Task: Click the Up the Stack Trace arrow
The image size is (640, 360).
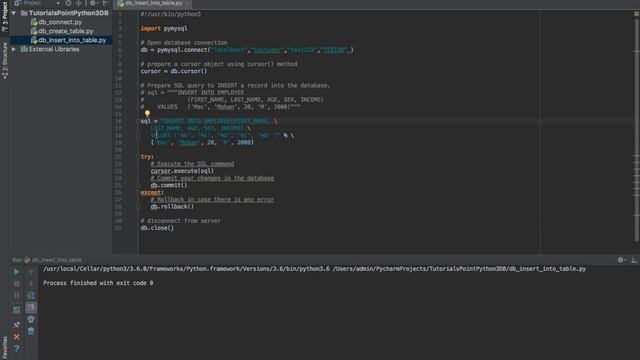Action: pyautogui.click(x=31, y=272)
